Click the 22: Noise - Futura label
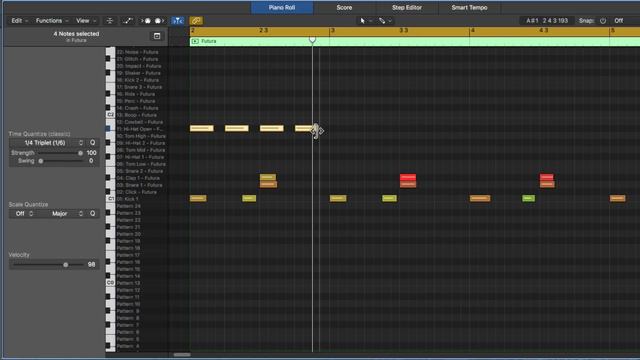Screen dimensions: 640x360 [138, 52]
